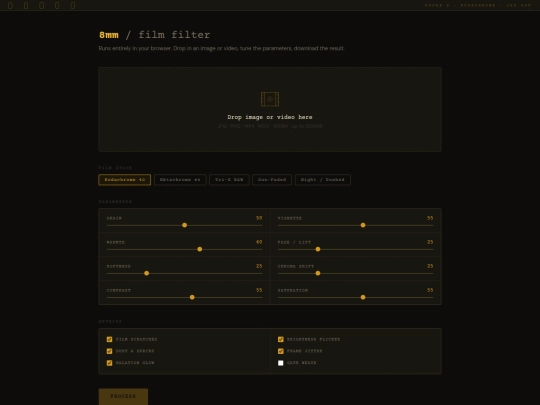Screen dimensions: 540x405
Task: Click the Contrast slider handle
Action: pyautogui.click(x=192, y=298)
